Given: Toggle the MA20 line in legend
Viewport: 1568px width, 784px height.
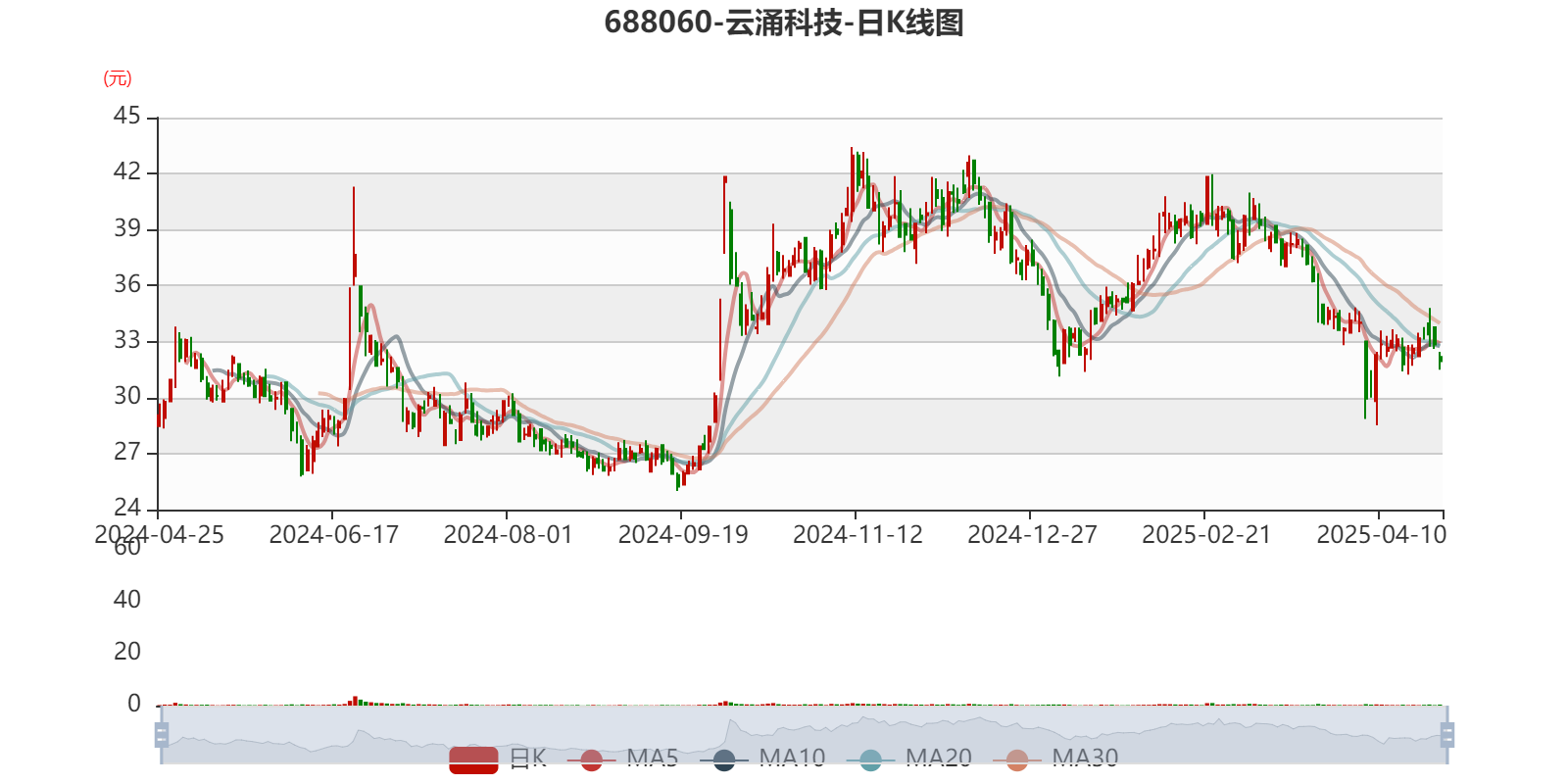Looking at the screenshot, I should [x=908, y=759].
